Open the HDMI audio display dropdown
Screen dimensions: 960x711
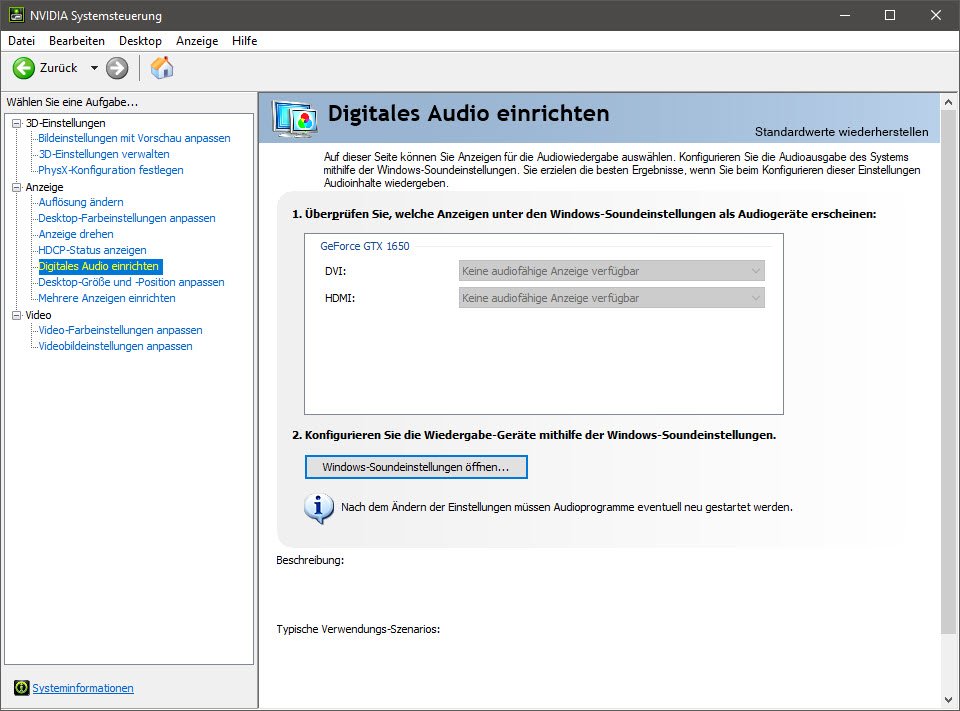tap(612, 298)
